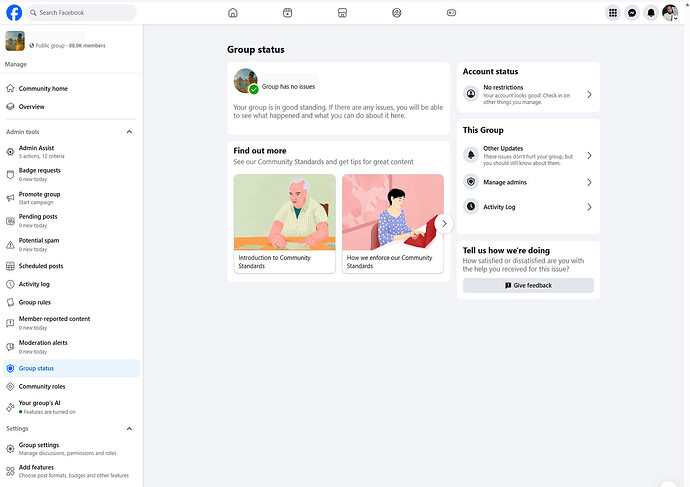This screenshot has height=487, width=690.
Task: Click the Give feedback button
Action: click(x=528, y=285)
